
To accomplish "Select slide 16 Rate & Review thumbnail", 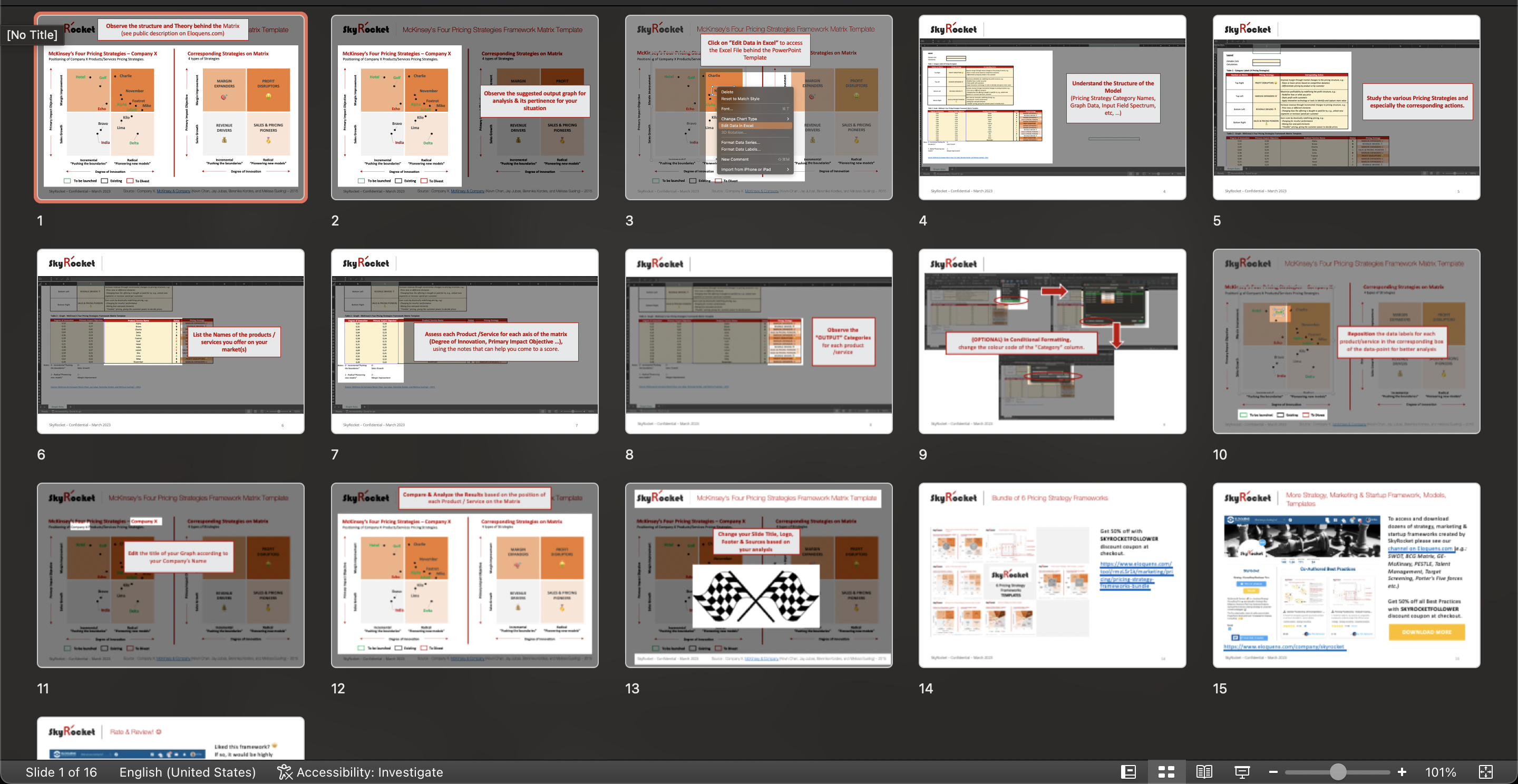I will [171, 738].
